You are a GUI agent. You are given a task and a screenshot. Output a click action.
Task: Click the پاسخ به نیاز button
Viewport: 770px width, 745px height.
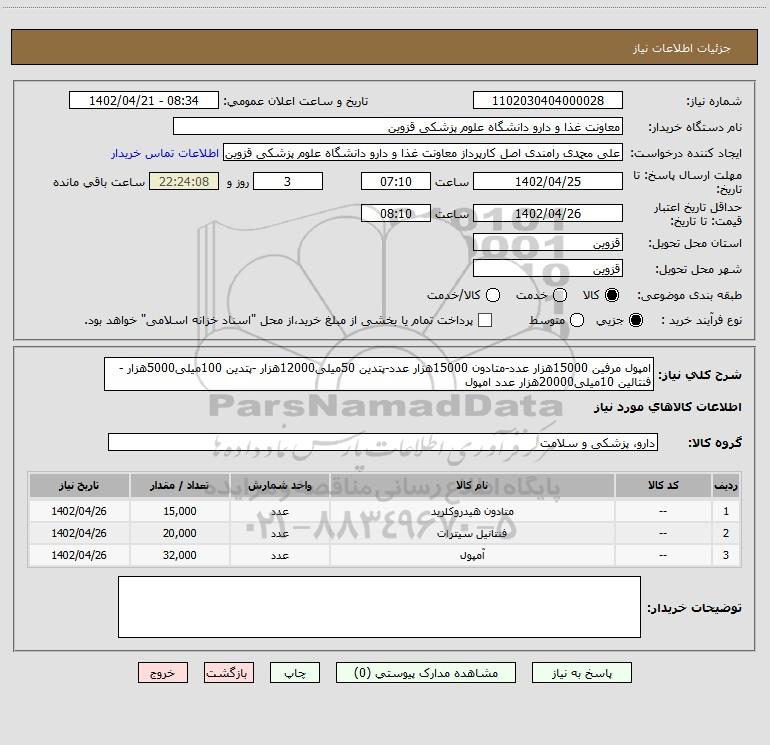581,673
